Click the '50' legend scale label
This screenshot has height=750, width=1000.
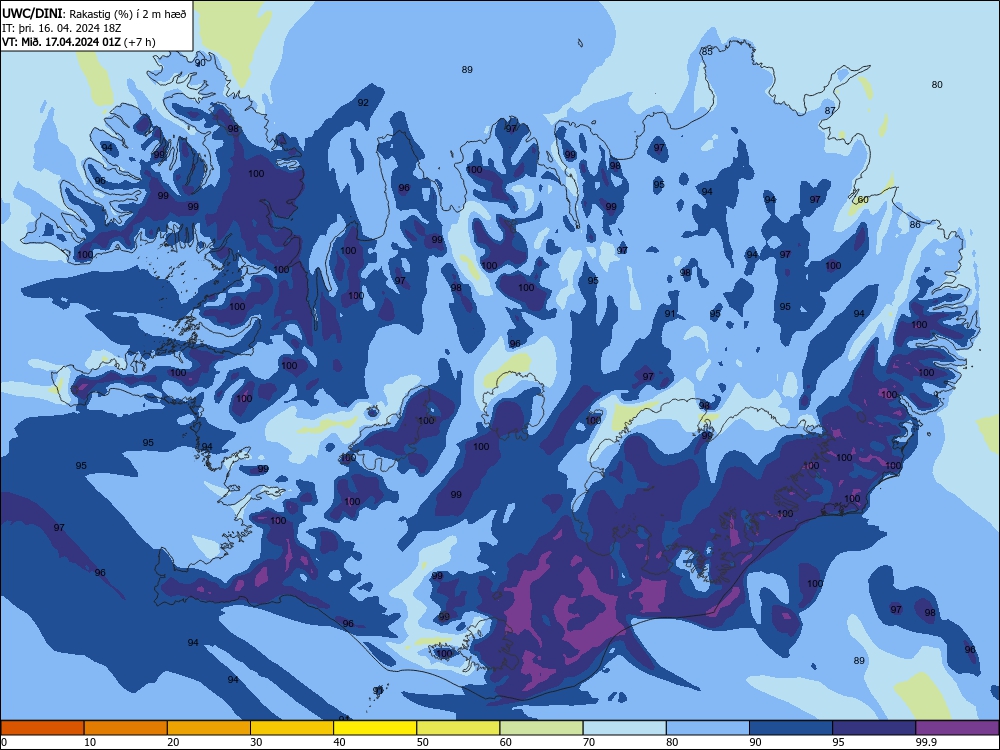[x=423, y=742]
